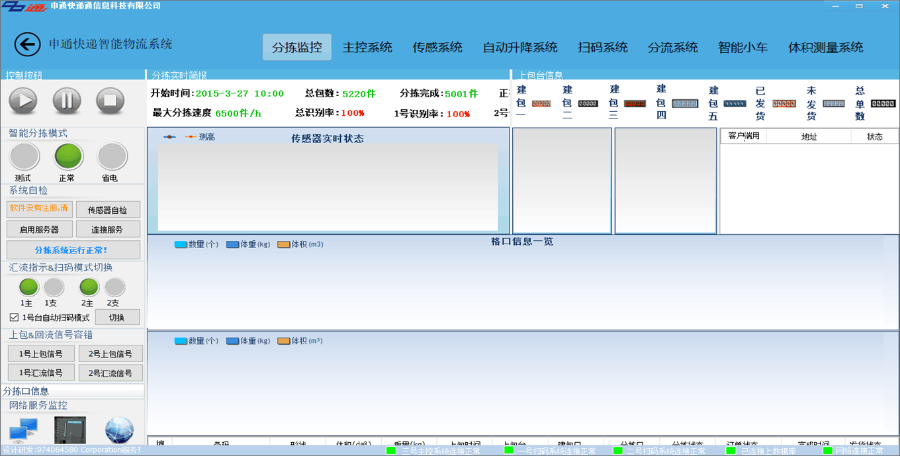Select 正常 green sorting mode

pos(68,157)
